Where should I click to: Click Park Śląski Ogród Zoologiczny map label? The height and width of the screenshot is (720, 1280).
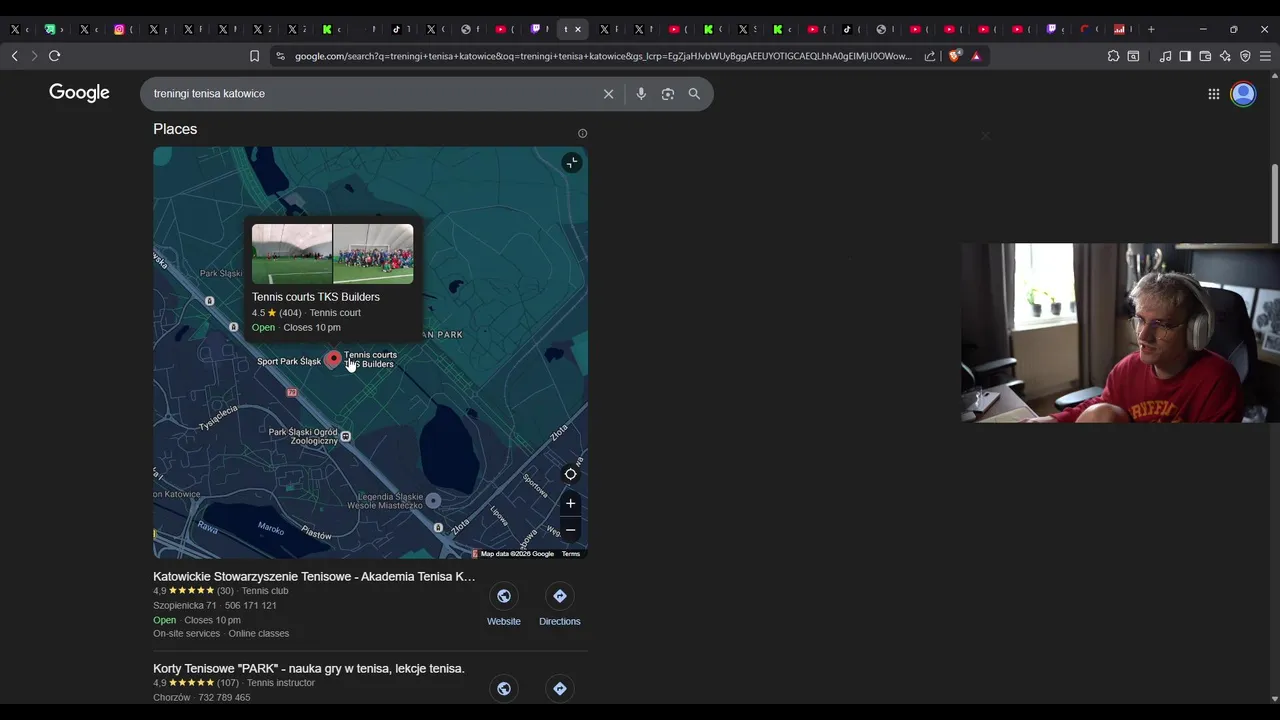click(x=304, y=436)
